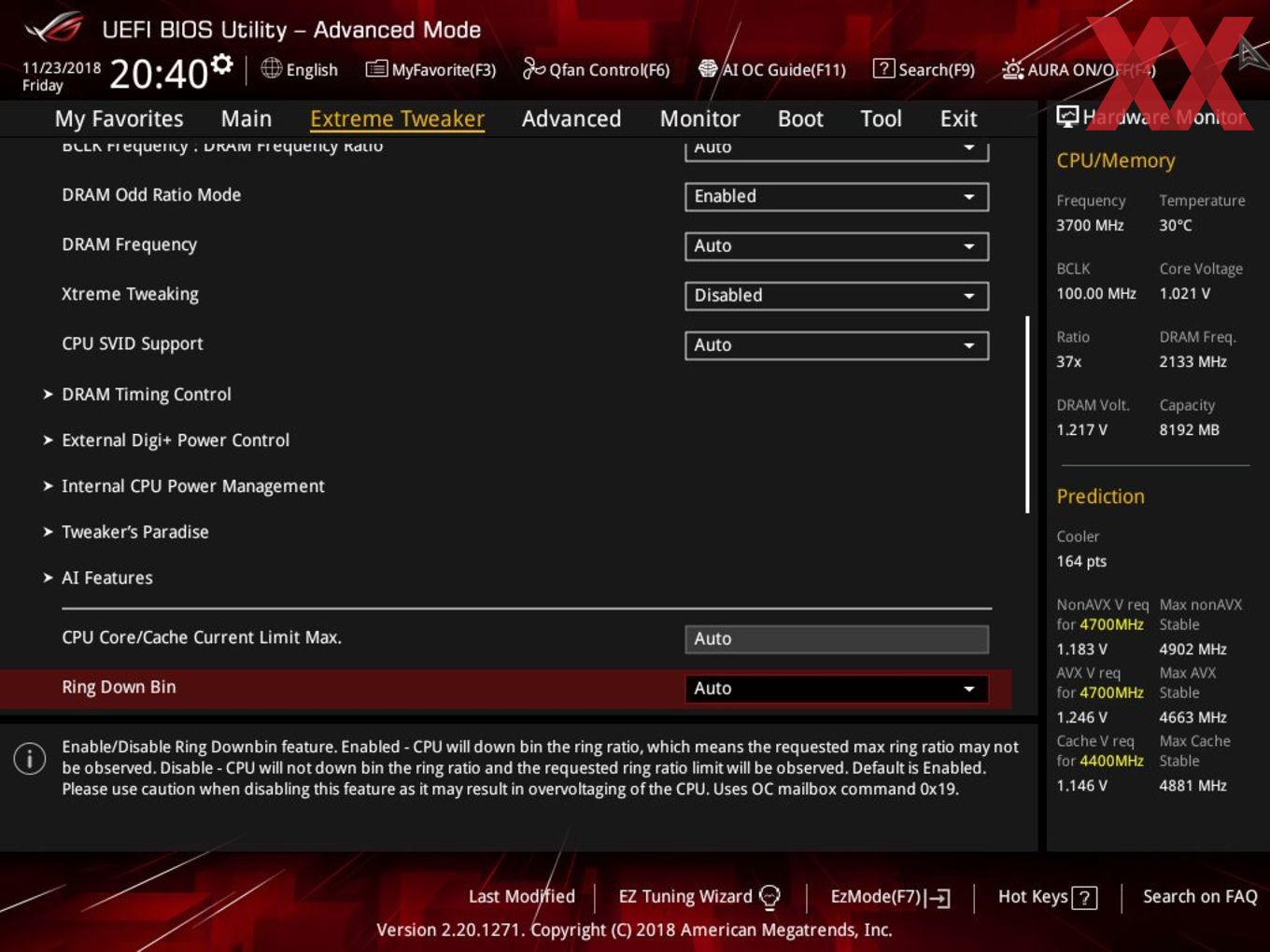Click the Search question mark icon
Image resolution: width=1270 pixels, height=952 pixels.
[x=883, y=69]
